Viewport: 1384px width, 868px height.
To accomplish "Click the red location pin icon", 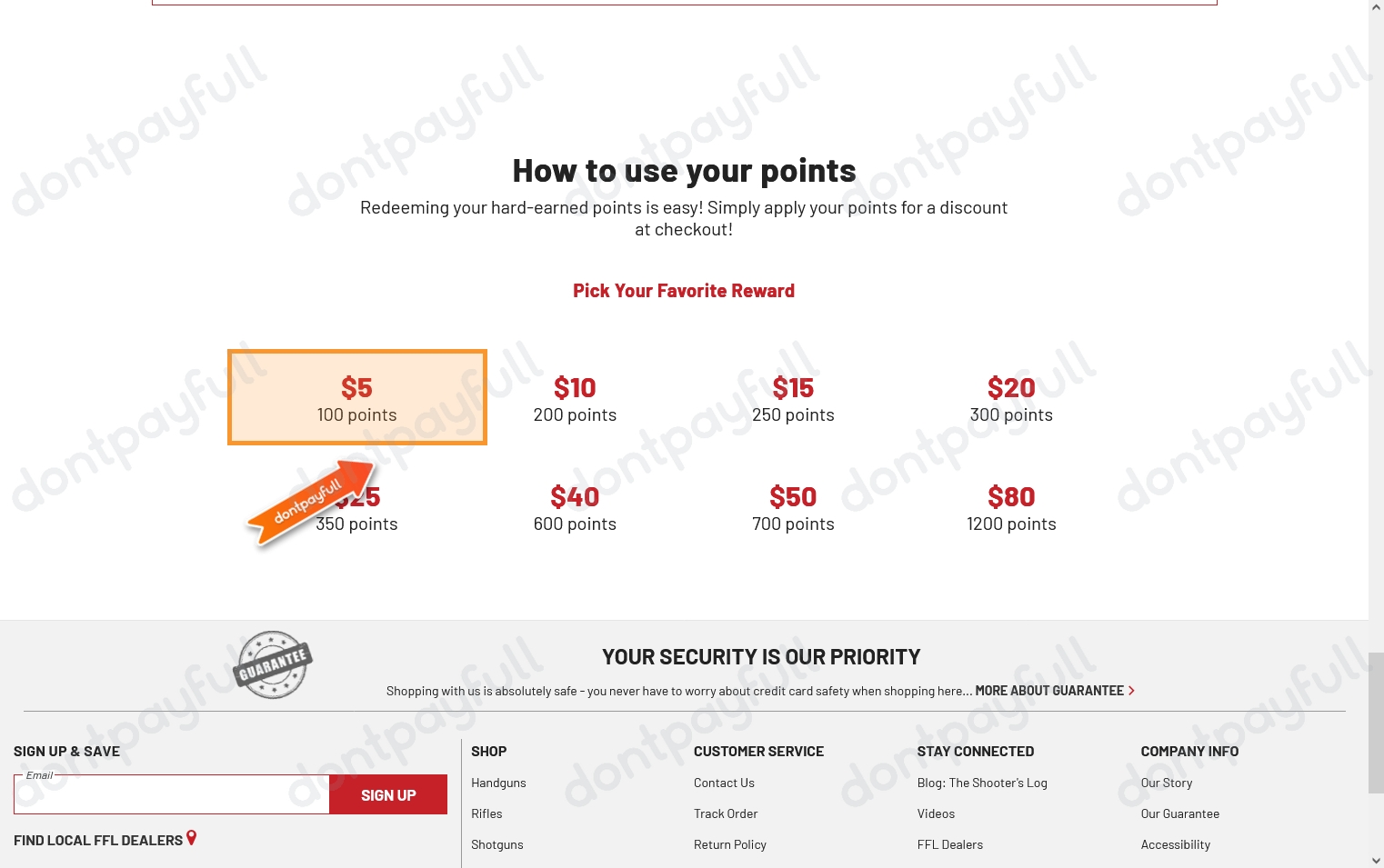I will 191,837.
